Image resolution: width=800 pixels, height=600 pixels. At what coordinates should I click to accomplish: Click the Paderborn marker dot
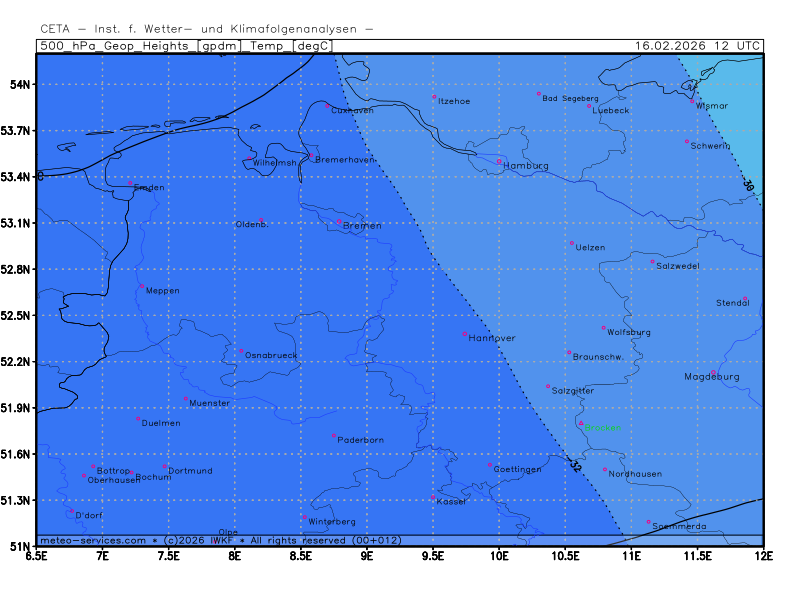334,435
